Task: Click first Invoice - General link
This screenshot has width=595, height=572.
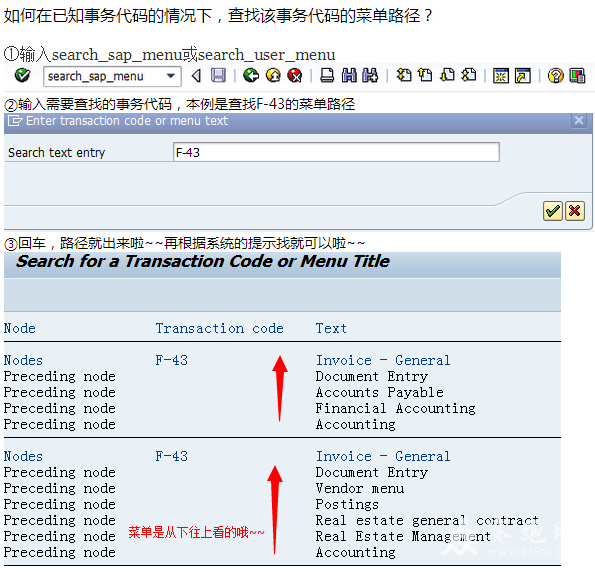Action: point(383,360)
